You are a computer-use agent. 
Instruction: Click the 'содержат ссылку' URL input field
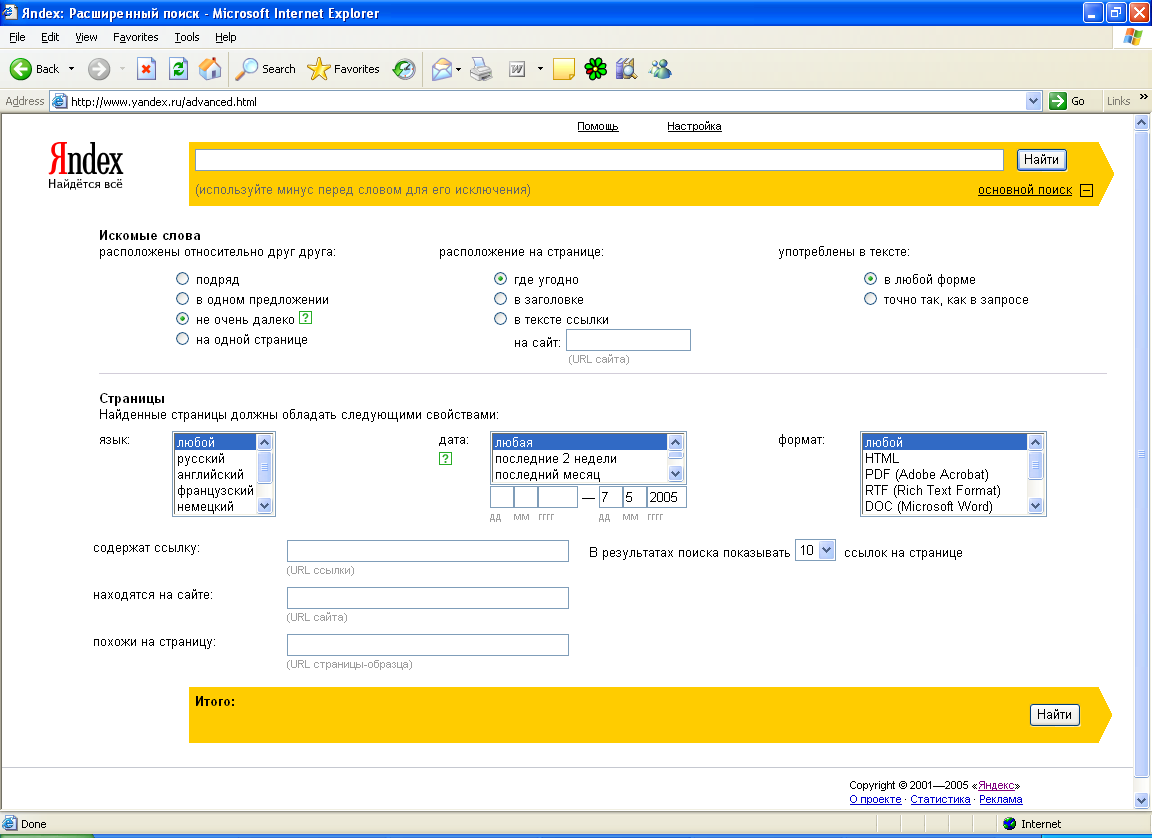tap(428, 551)
